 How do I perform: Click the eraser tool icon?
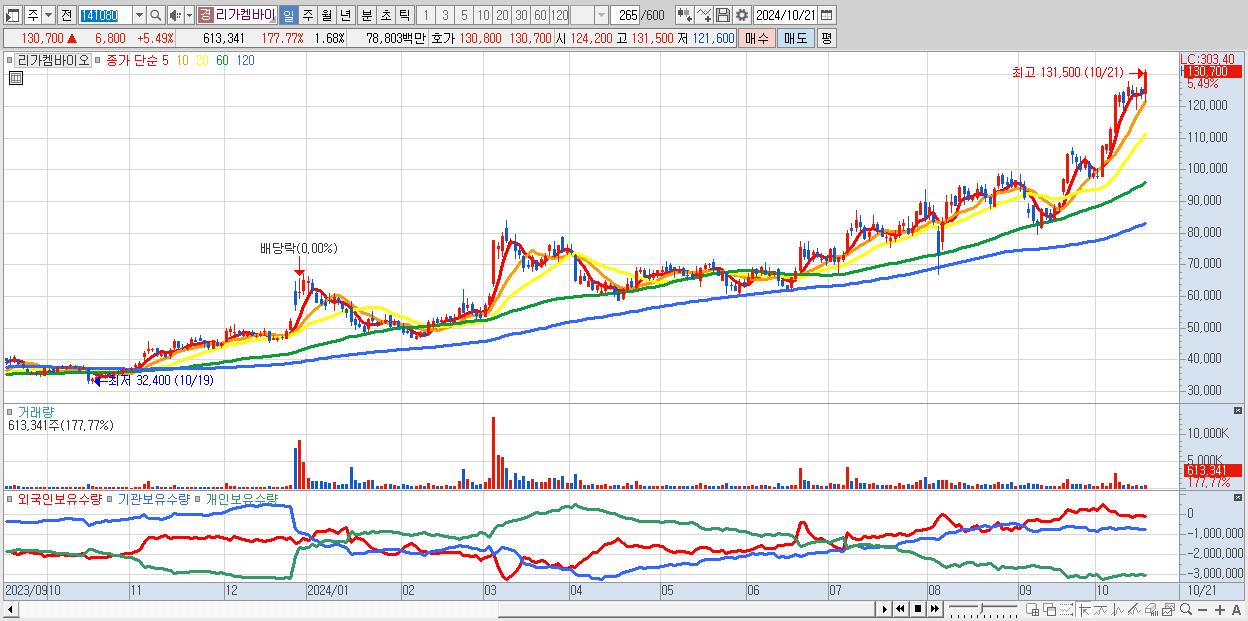pyautogui.click(x=1151, y=610)
